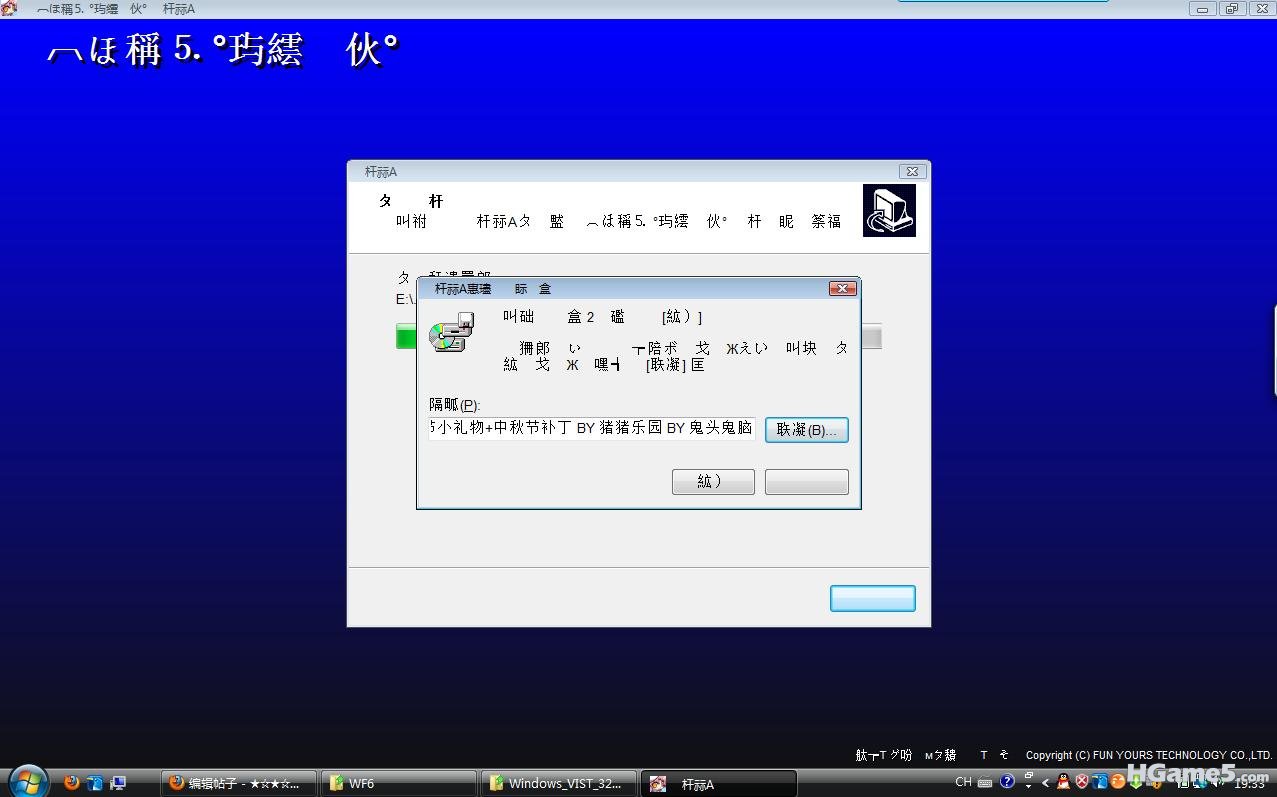
Task: Click the on-screen keyboard icon beside CH
Action: point(985,782)
